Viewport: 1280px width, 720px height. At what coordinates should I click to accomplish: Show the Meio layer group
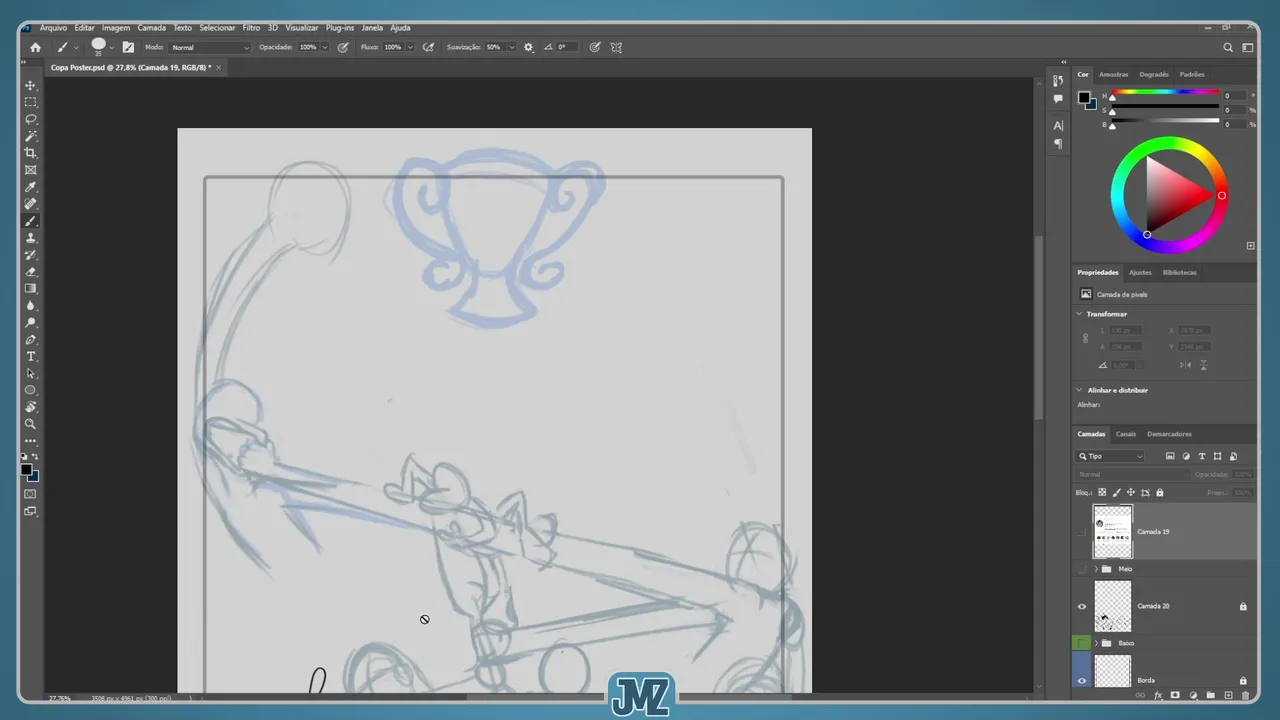1081,569
